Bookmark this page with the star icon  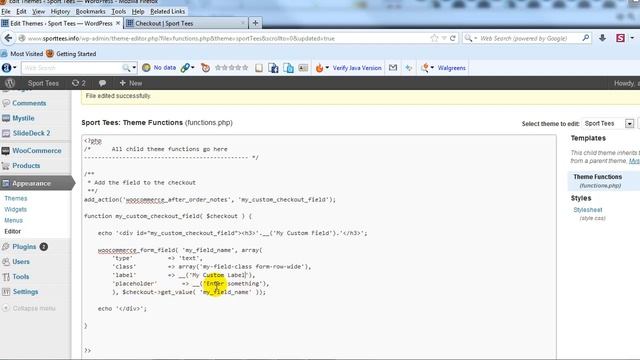coord(434,38)
